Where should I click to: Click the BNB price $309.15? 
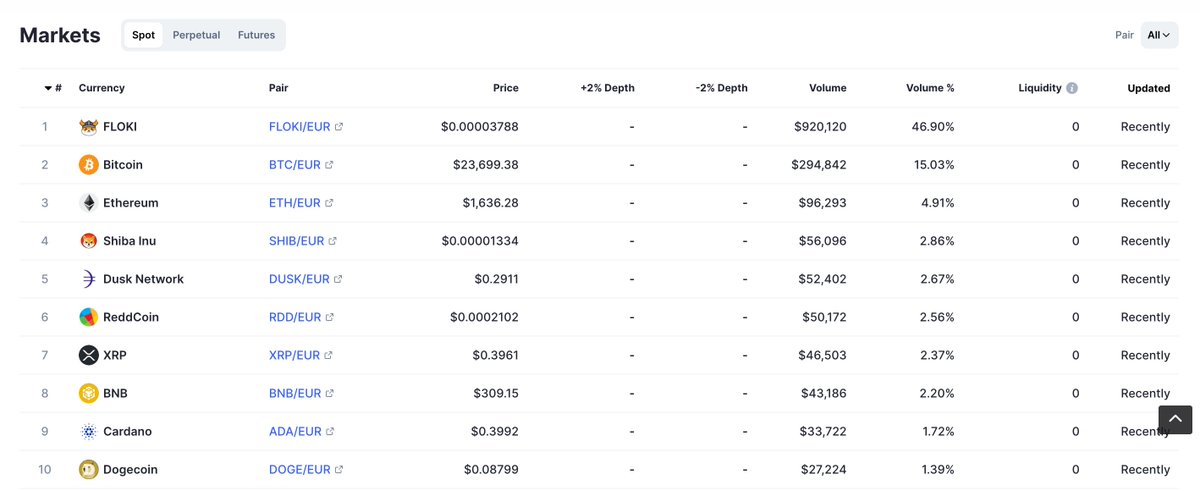coord(496,393)
